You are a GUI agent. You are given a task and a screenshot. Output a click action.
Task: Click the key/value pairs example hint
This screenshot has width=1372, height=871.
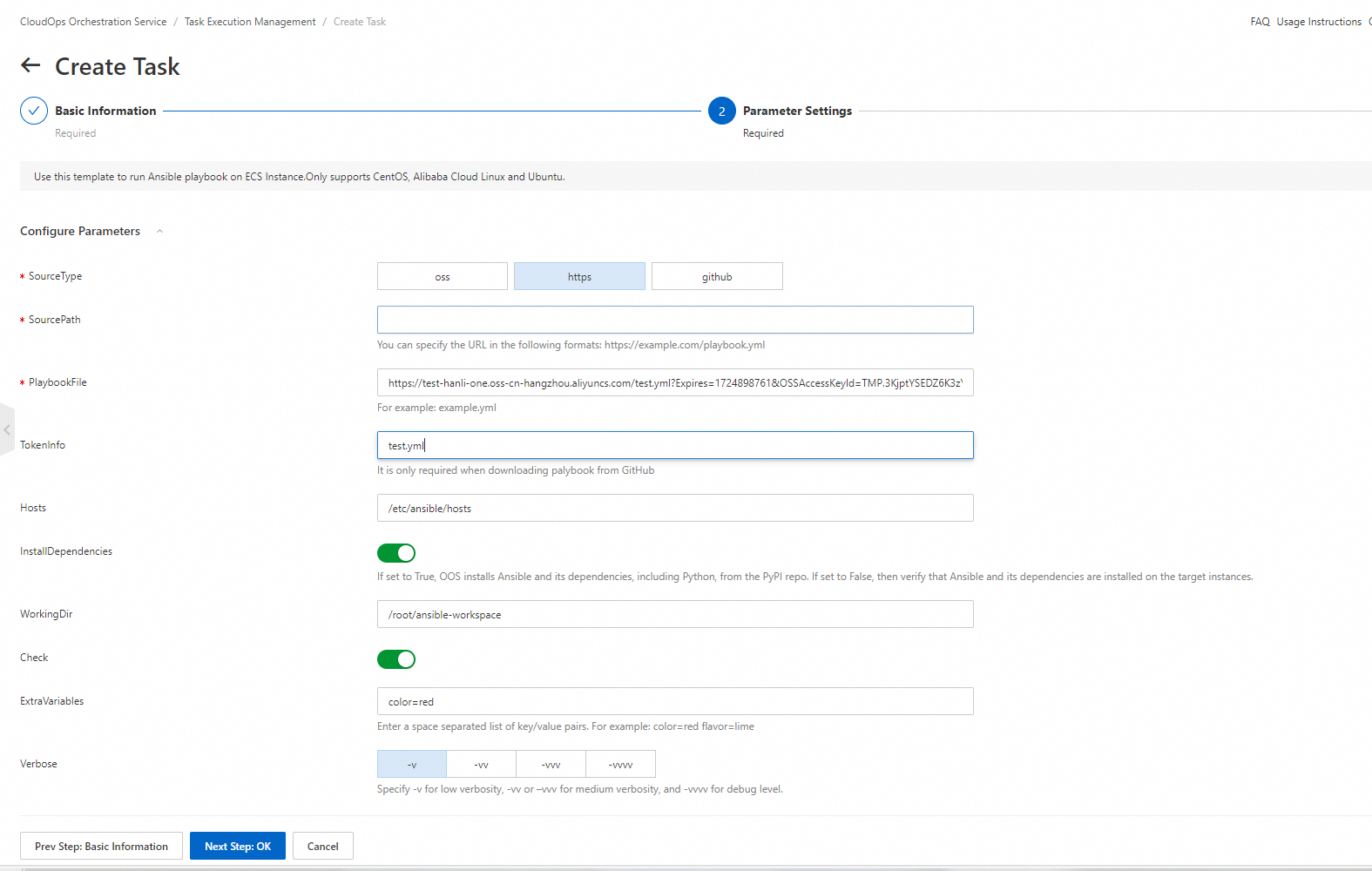click(565, 726)
